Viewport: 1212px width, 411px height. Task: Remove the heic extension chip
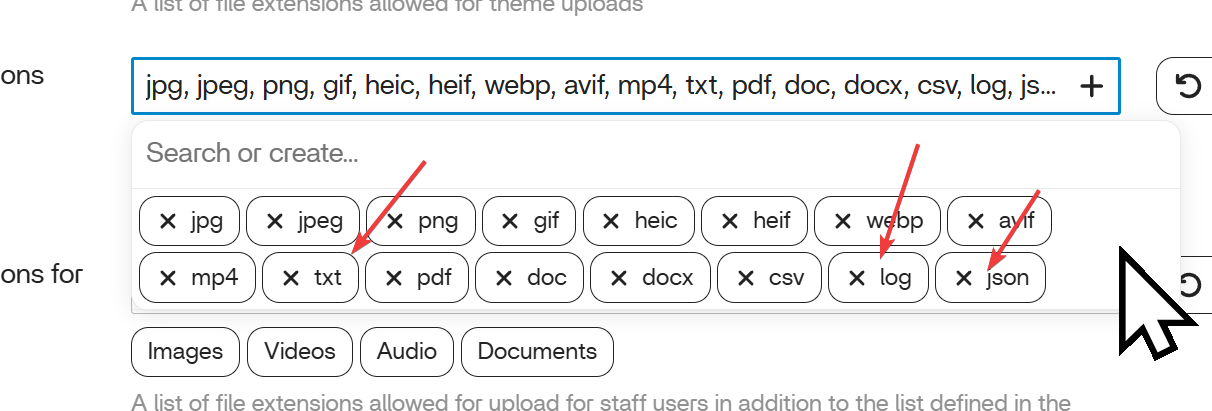(x=612, y=221)
